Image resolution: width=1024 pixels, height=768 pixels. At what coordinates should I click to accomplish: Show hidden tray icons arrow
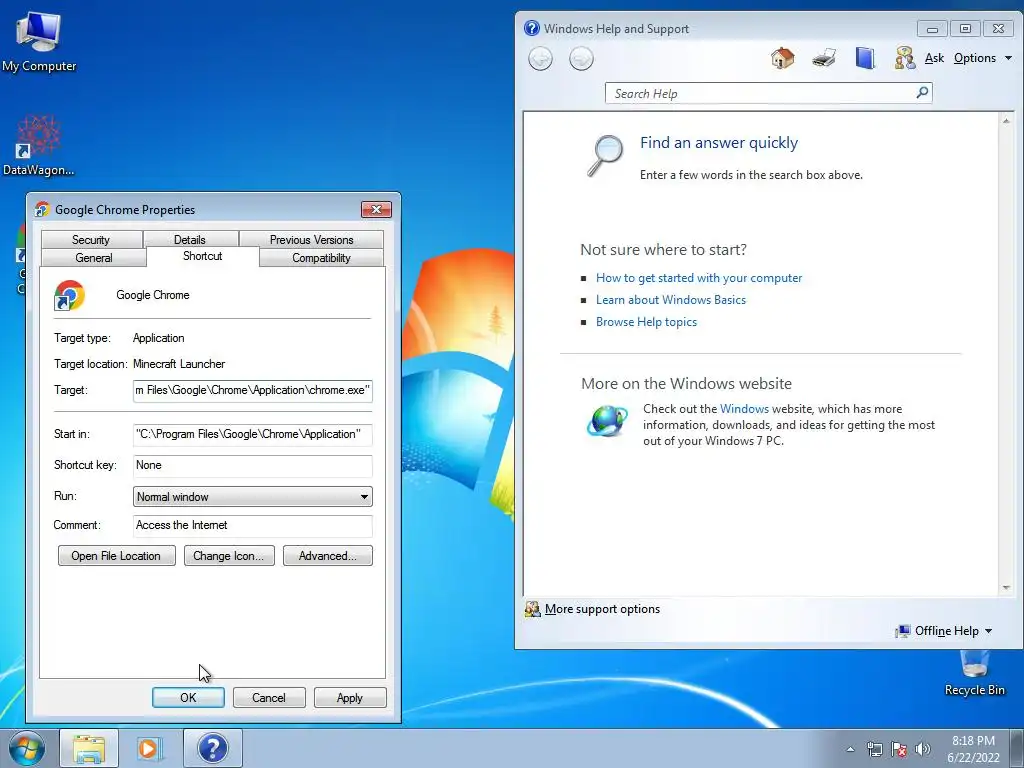[x=850, y=749]
